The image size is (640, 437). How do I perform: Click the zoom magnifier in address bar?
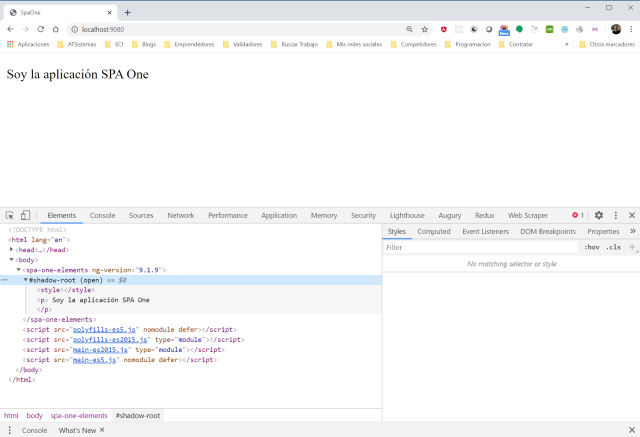coord(409,29)
